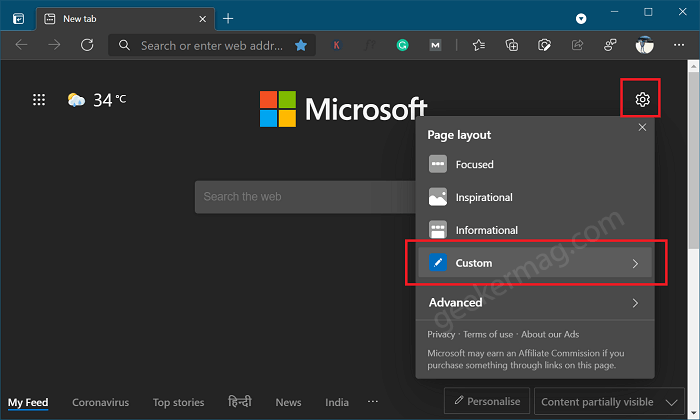Open the Grammarly extension icon
The width and height of the screenshot is (700, 420).
click(403, 45)
